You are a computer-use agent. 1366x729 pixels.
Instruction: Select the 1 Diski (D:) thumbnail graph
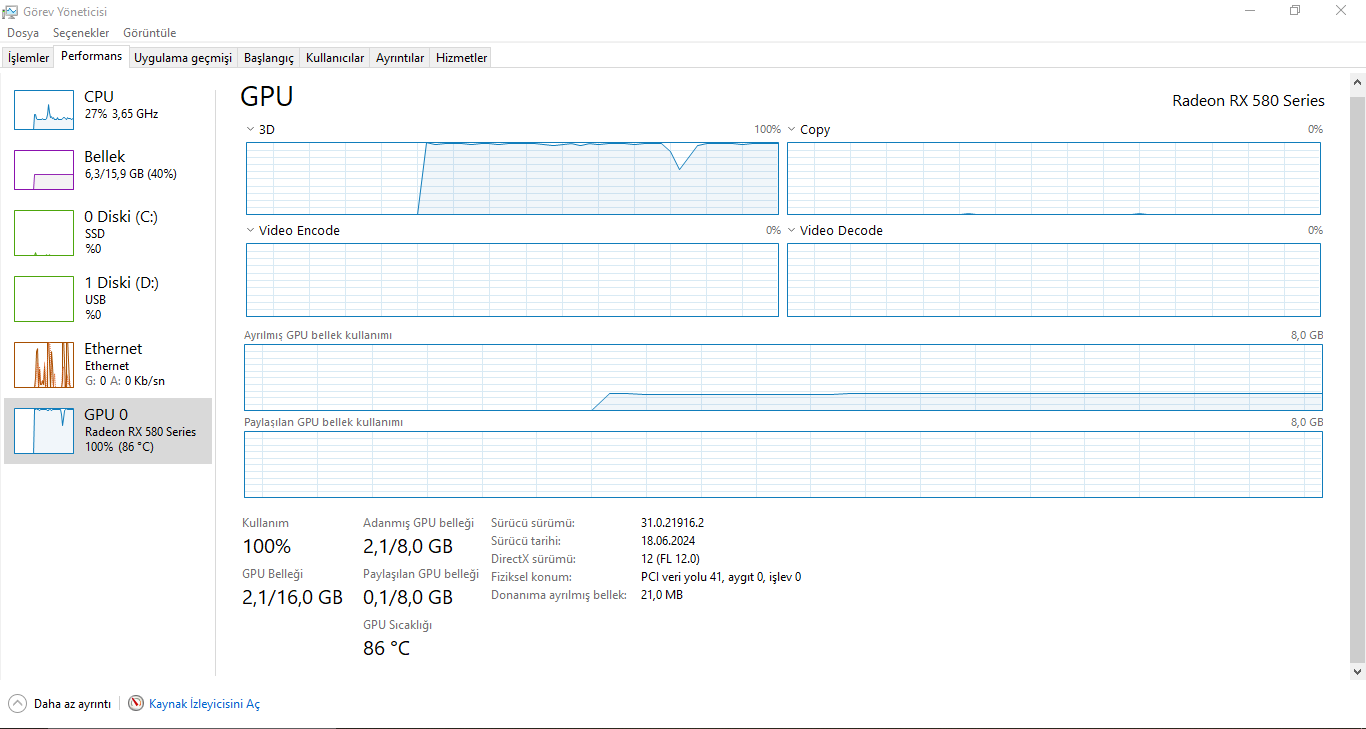[x=44, y=298]
